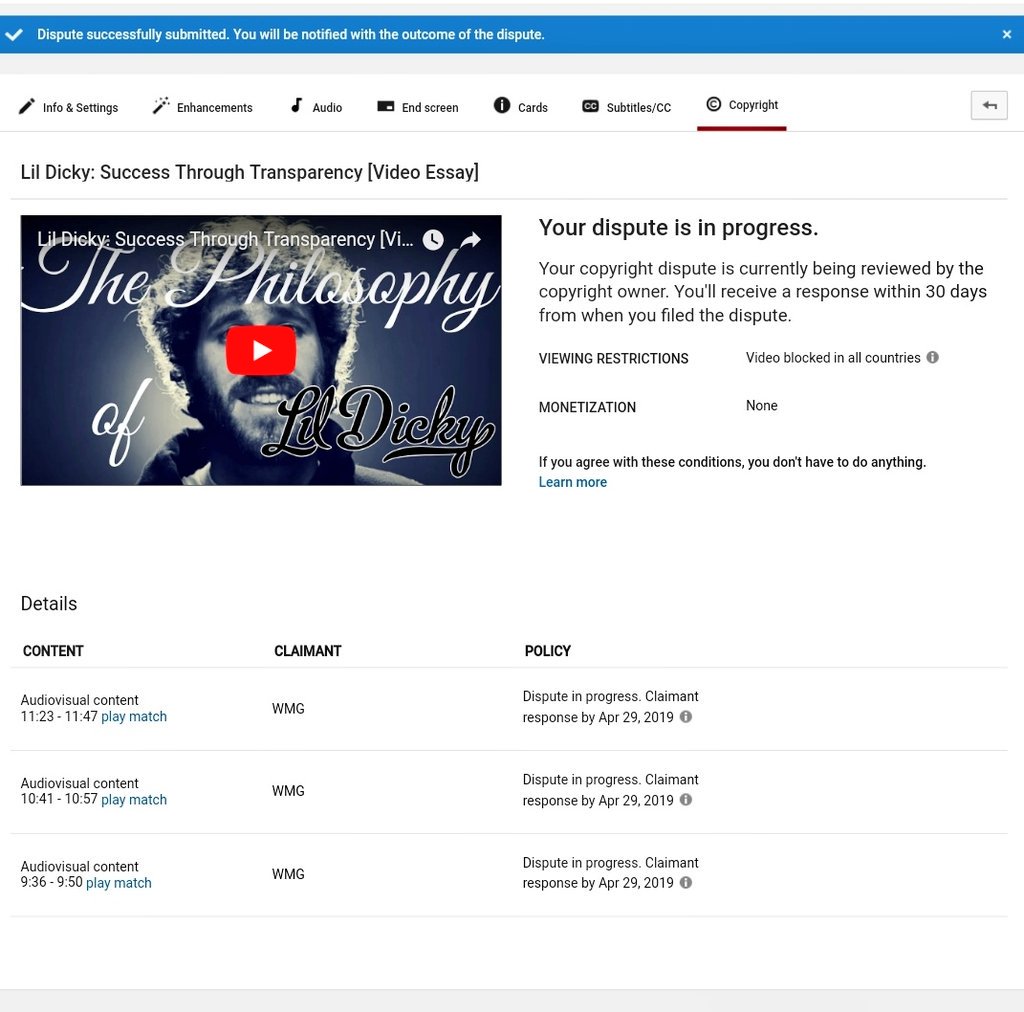Select the Copyright tab
The width and height of the screenshot is (1024, 1012).
tap(742, 104)
